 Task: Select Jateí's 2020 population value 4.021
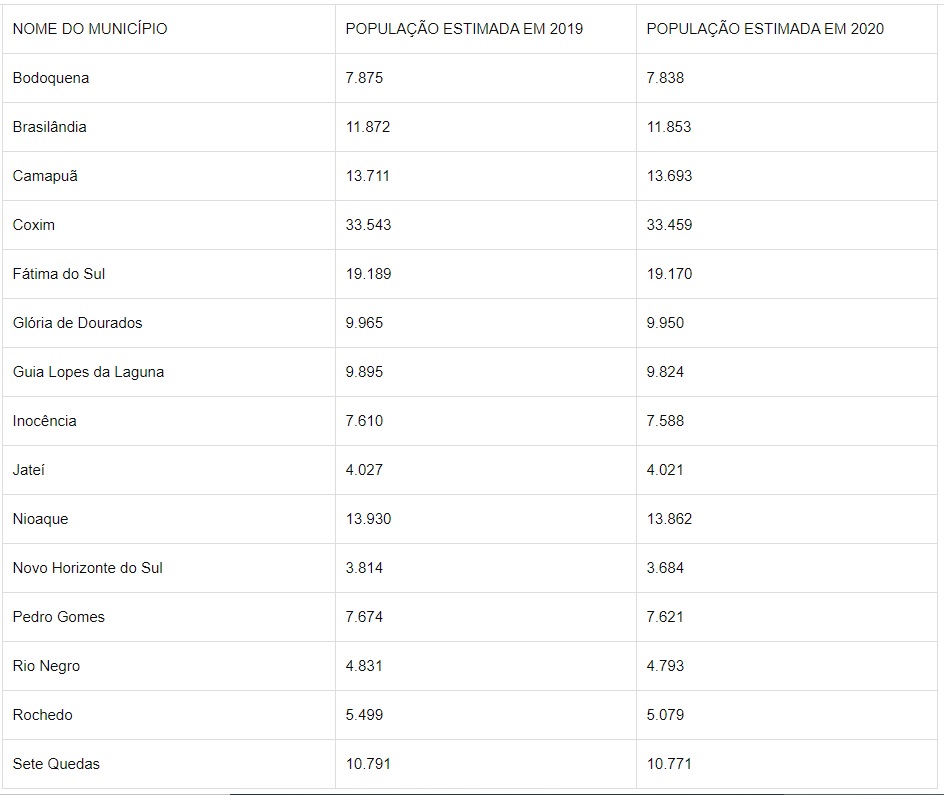665,470
